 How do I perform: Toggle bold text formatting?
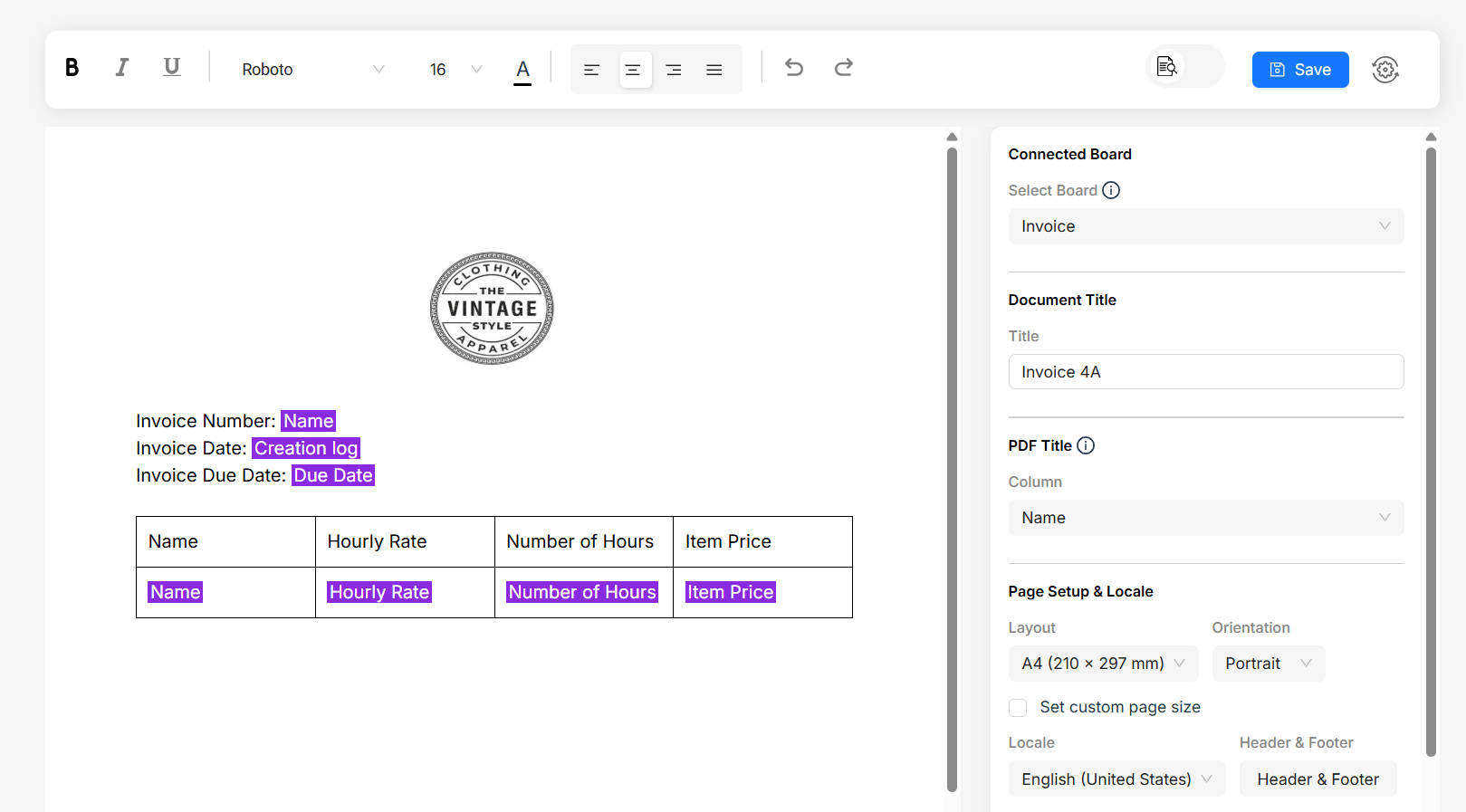pyautogui.click(x=72, y=69)
